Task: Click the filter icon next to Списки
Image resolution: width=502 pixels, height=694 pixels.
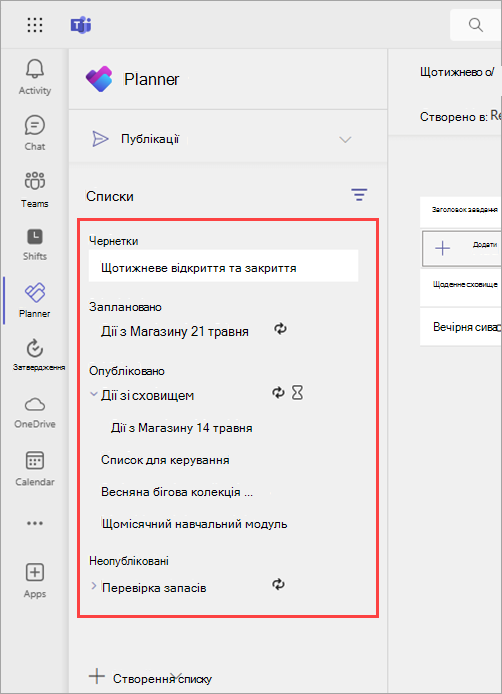Action: 359,195
